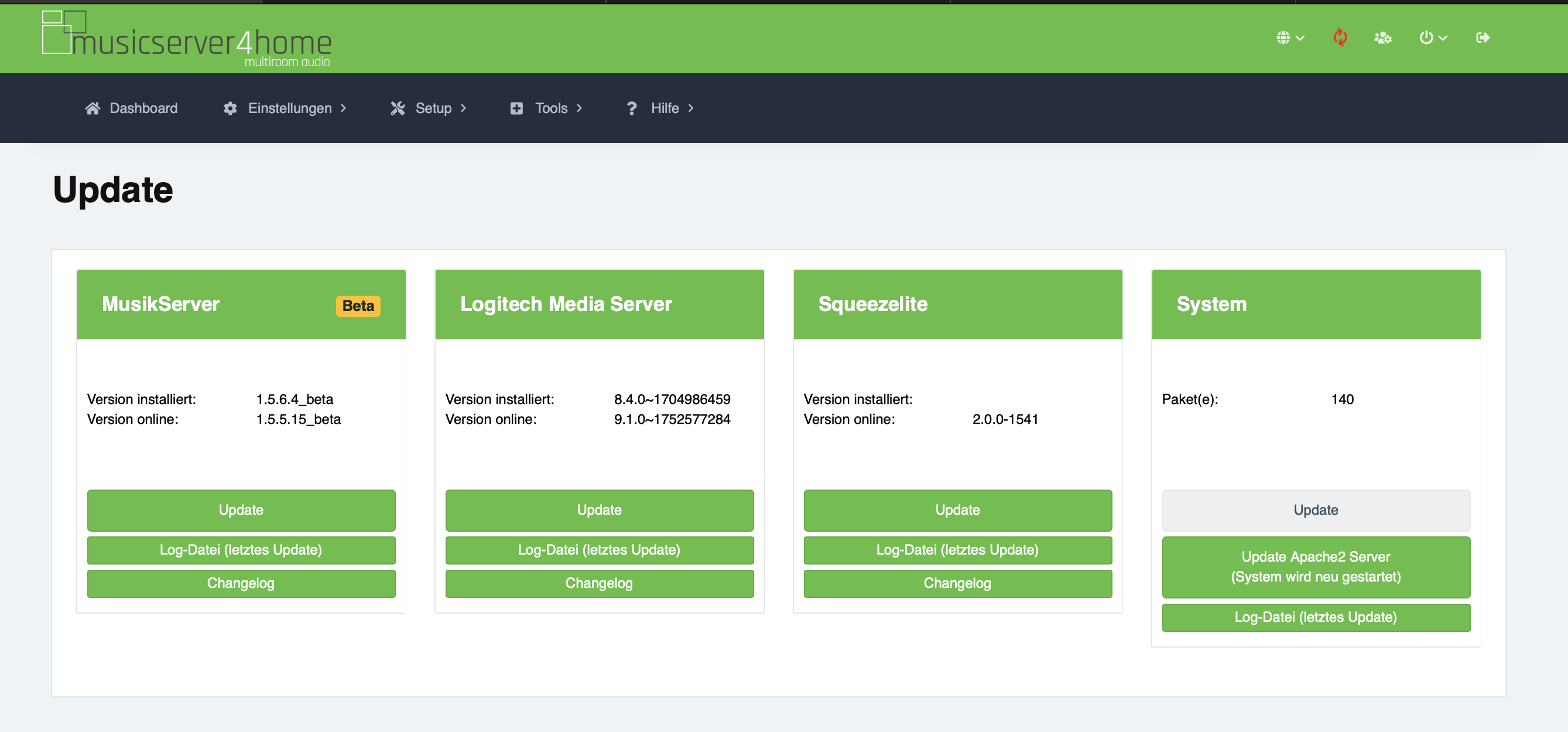Click Update Apache2 Server button
This screenshot has height=732, width=1568.
point(1316,566)
